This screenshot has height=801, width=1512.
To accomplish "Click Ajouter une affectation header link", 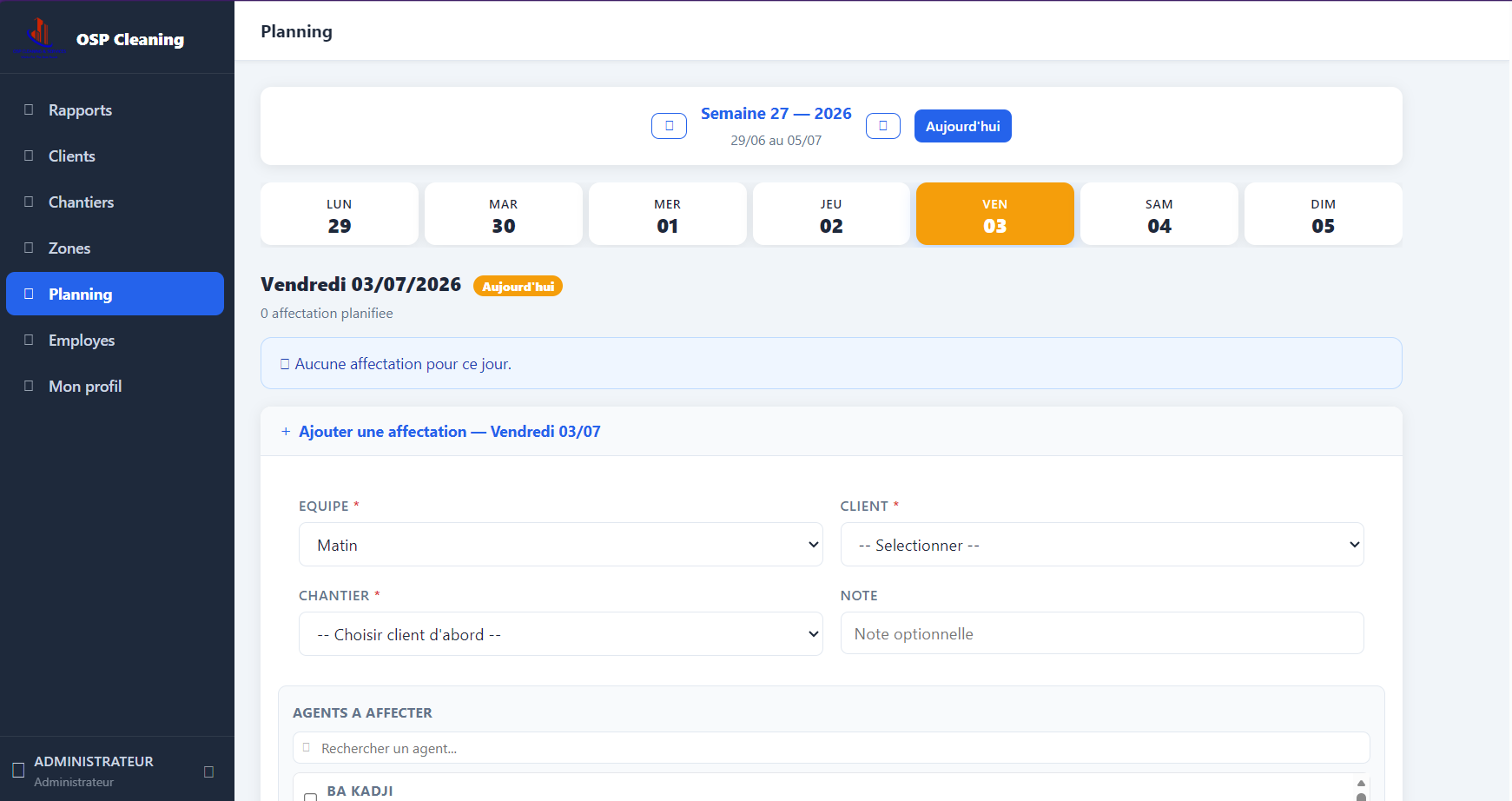I will click(449, 432).
